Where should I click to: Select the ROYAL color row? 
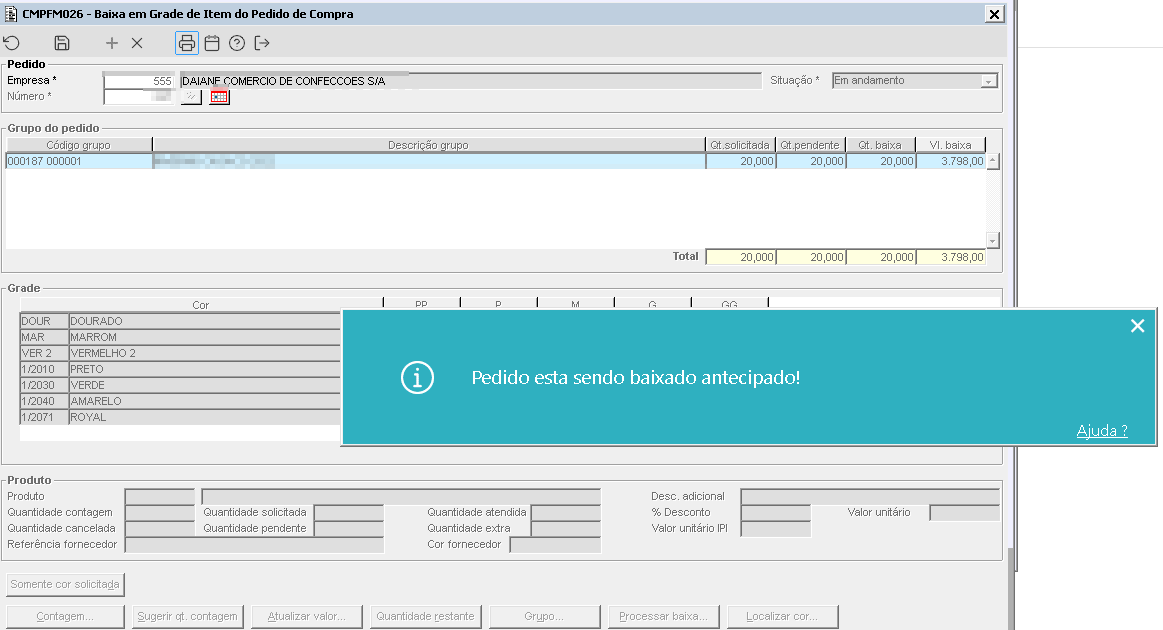(x=180, y=417)
